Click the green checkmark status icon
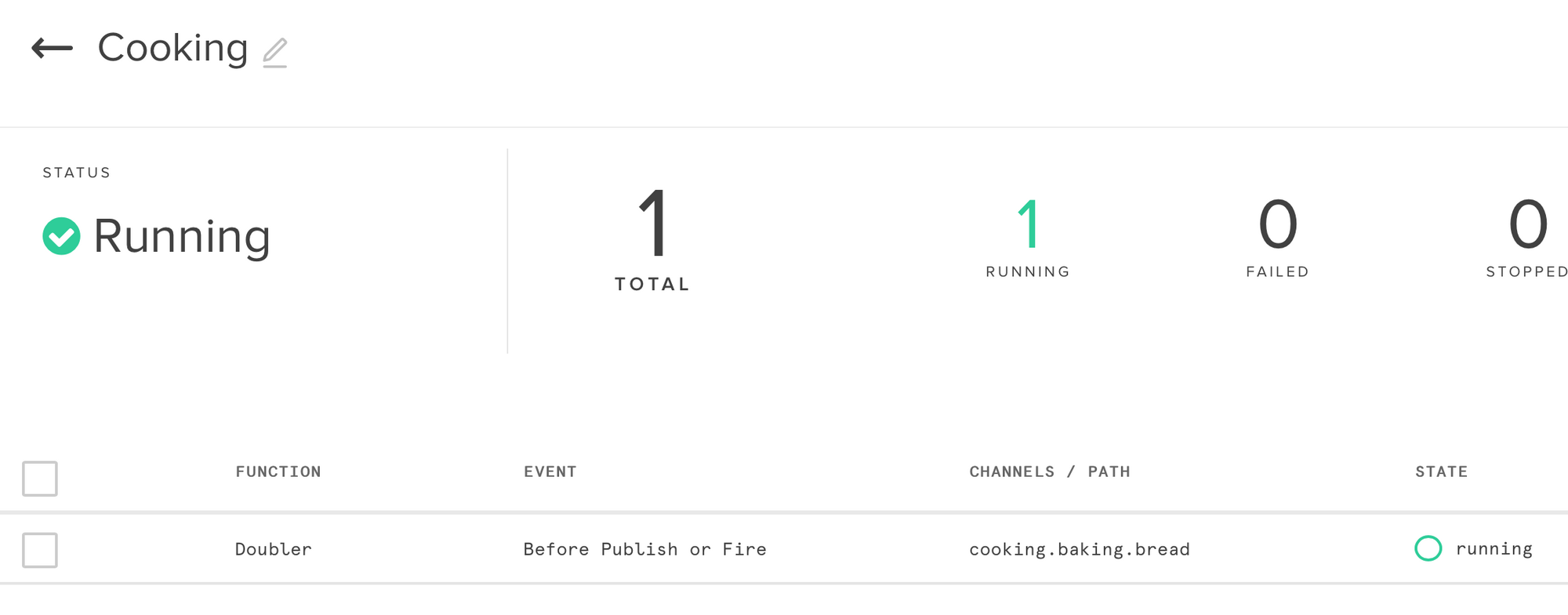This screenshot has width=1568, height=615. 61,236
